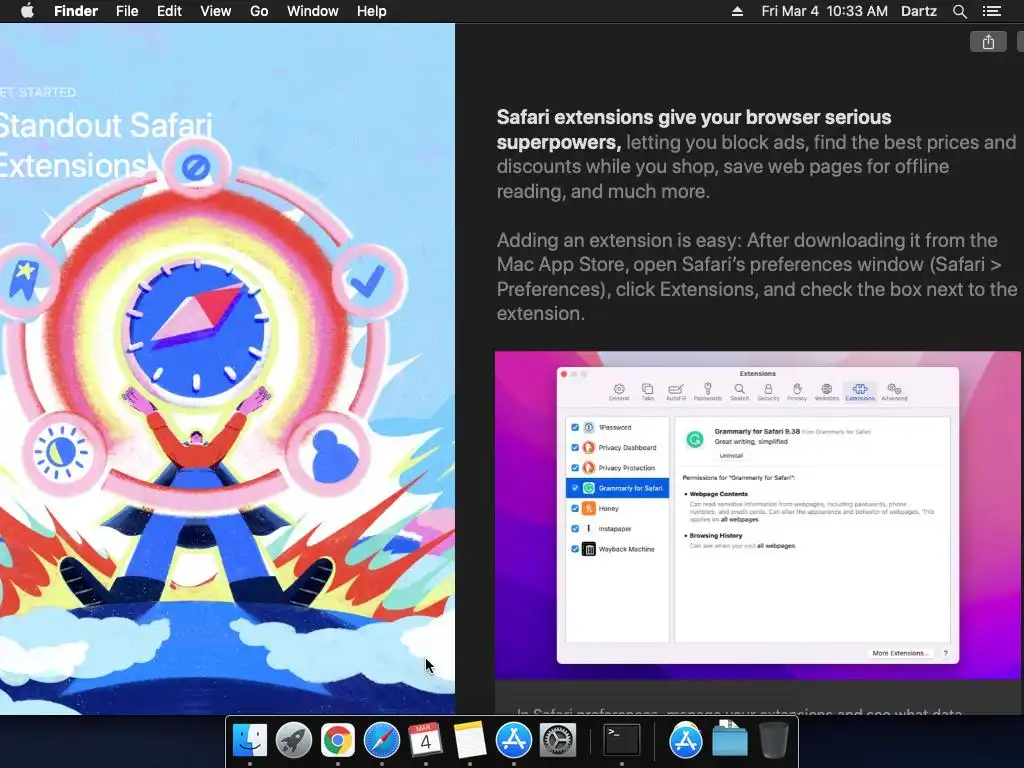1024x768 pixels.
Task: Click the eject icon in menu bar
Action: tap(737, 11)
